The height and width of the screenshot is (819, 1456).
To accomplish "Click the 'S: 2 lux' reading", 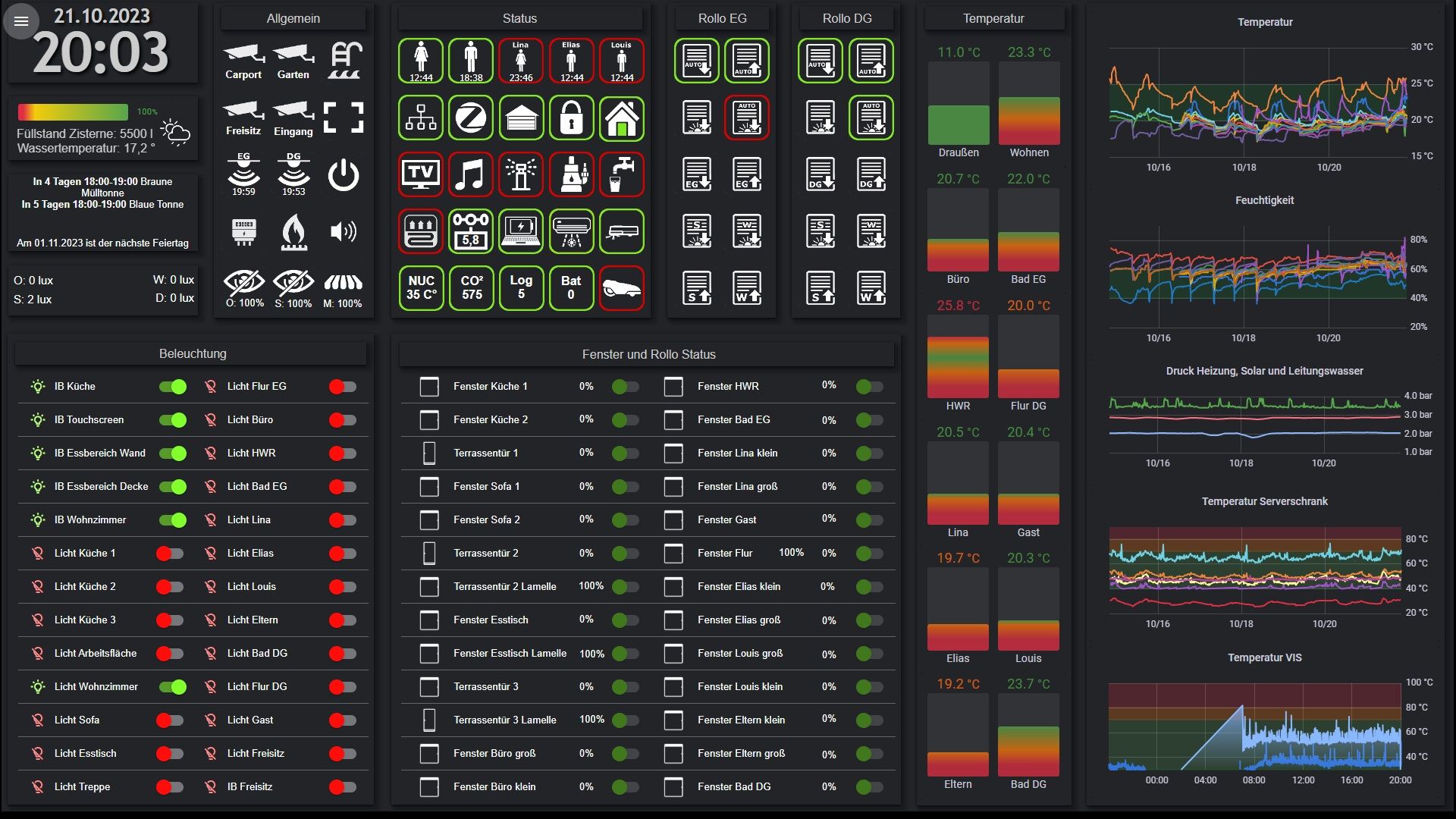I will pos(33,300).
